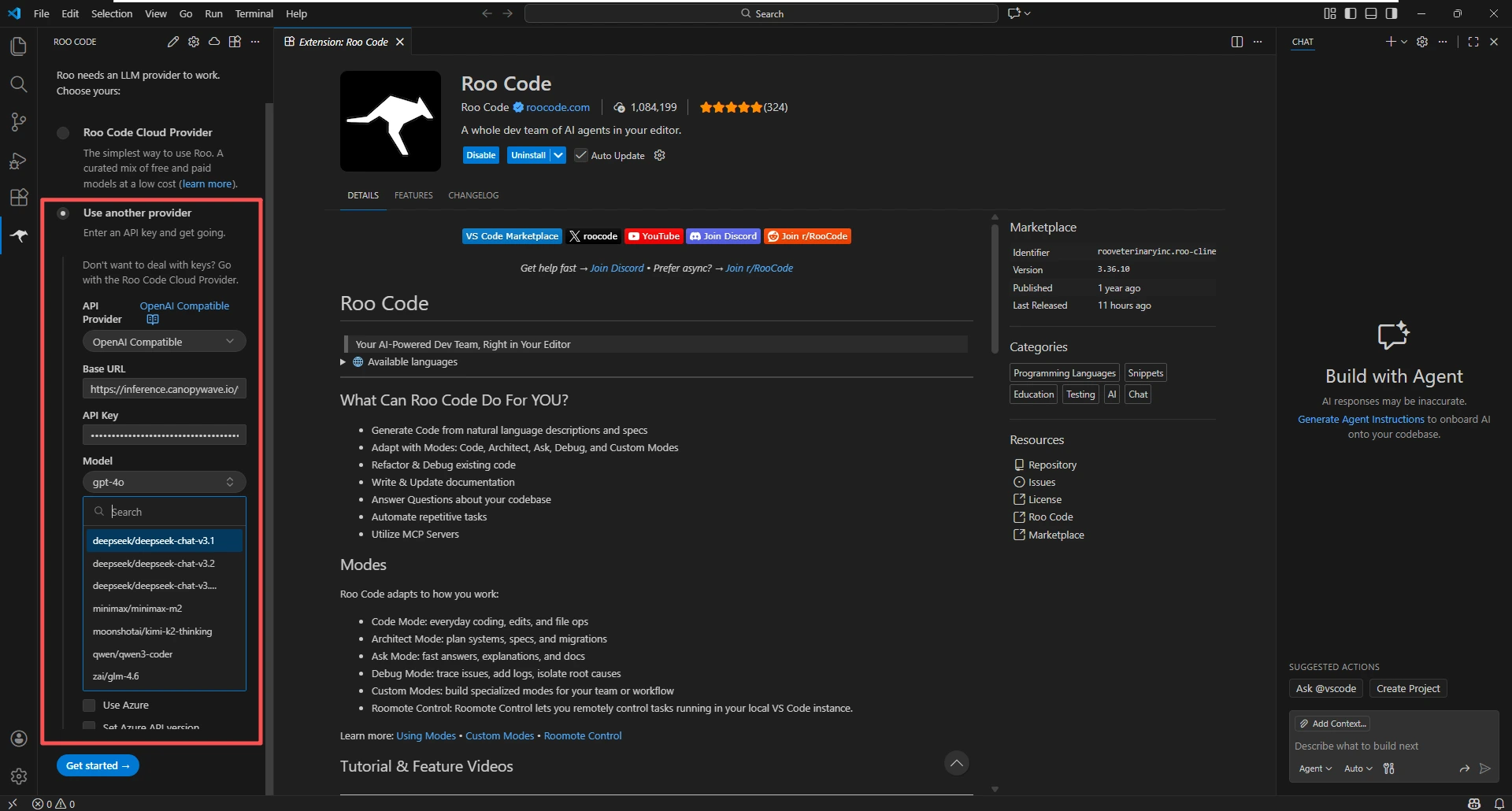Open the Roo Code kangaroo sidebar panel
1512x811 pixels.
coord(18,235)
